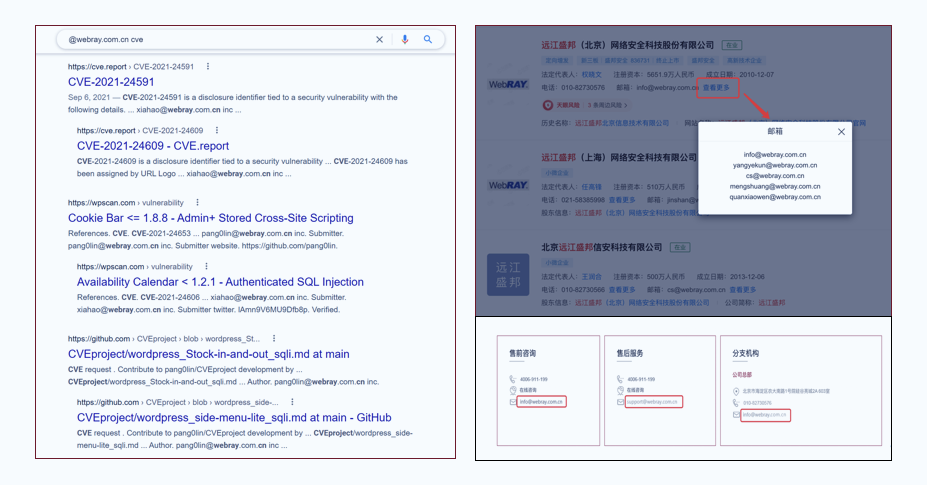This screenshot has width=927, height=485.
Task: Clear the search query with the X icon
Action: (380, 40)
